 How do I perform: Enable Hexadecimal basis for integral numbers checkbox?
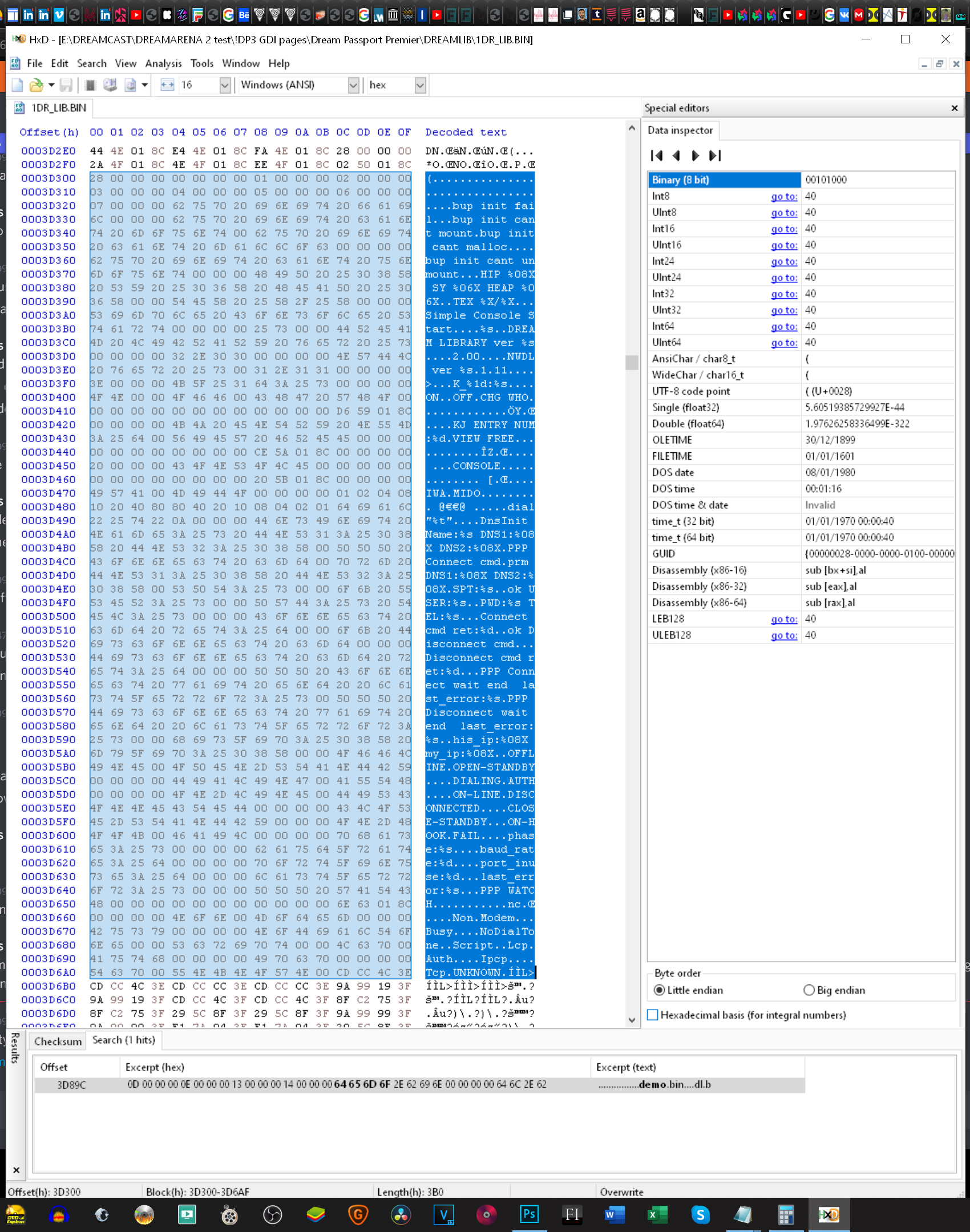[653, 1015]
